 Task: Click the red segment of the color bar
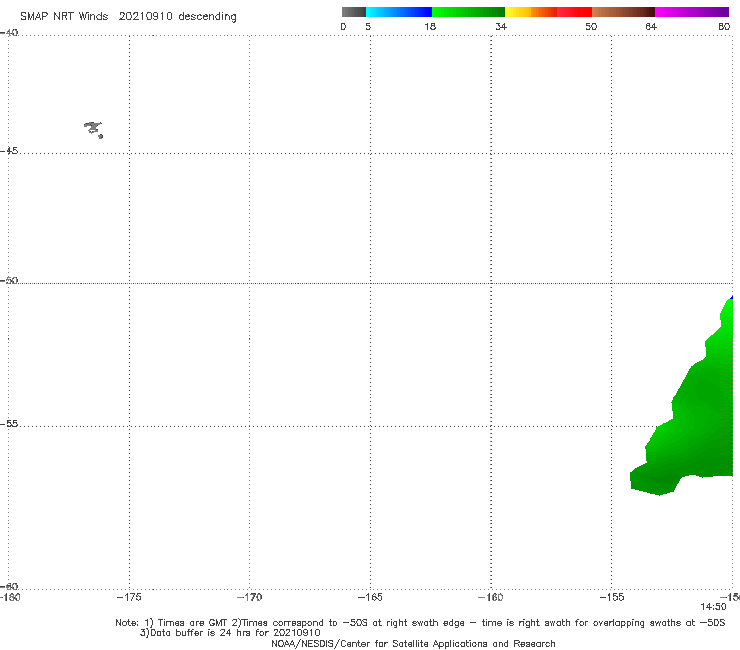coord(574,12)
